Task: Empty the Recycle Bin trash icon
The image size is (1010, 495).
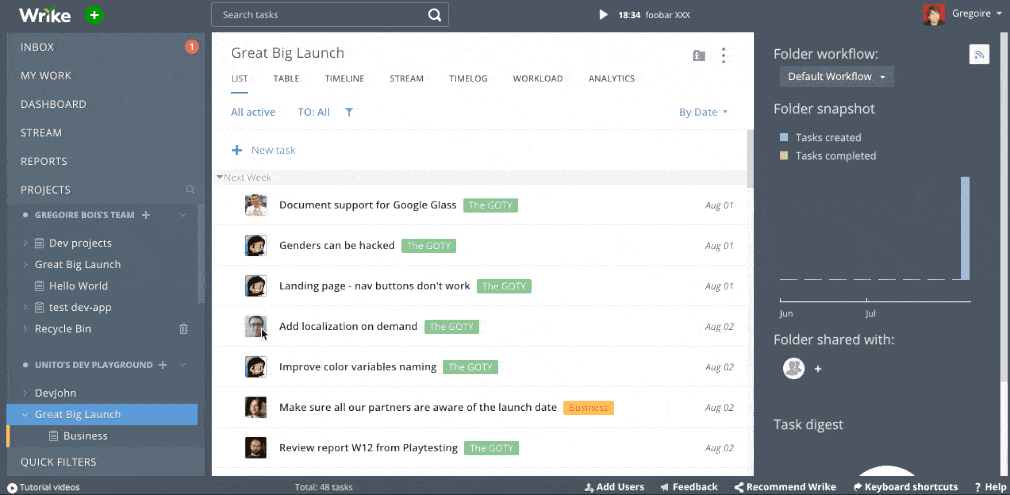Action: [x=184, y=329]
